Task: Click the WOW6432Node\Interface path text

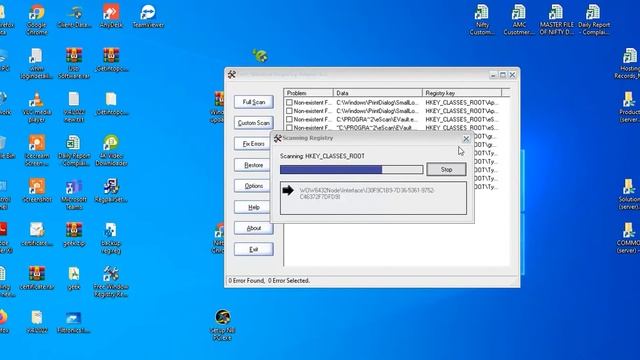Action: (367, 193)
